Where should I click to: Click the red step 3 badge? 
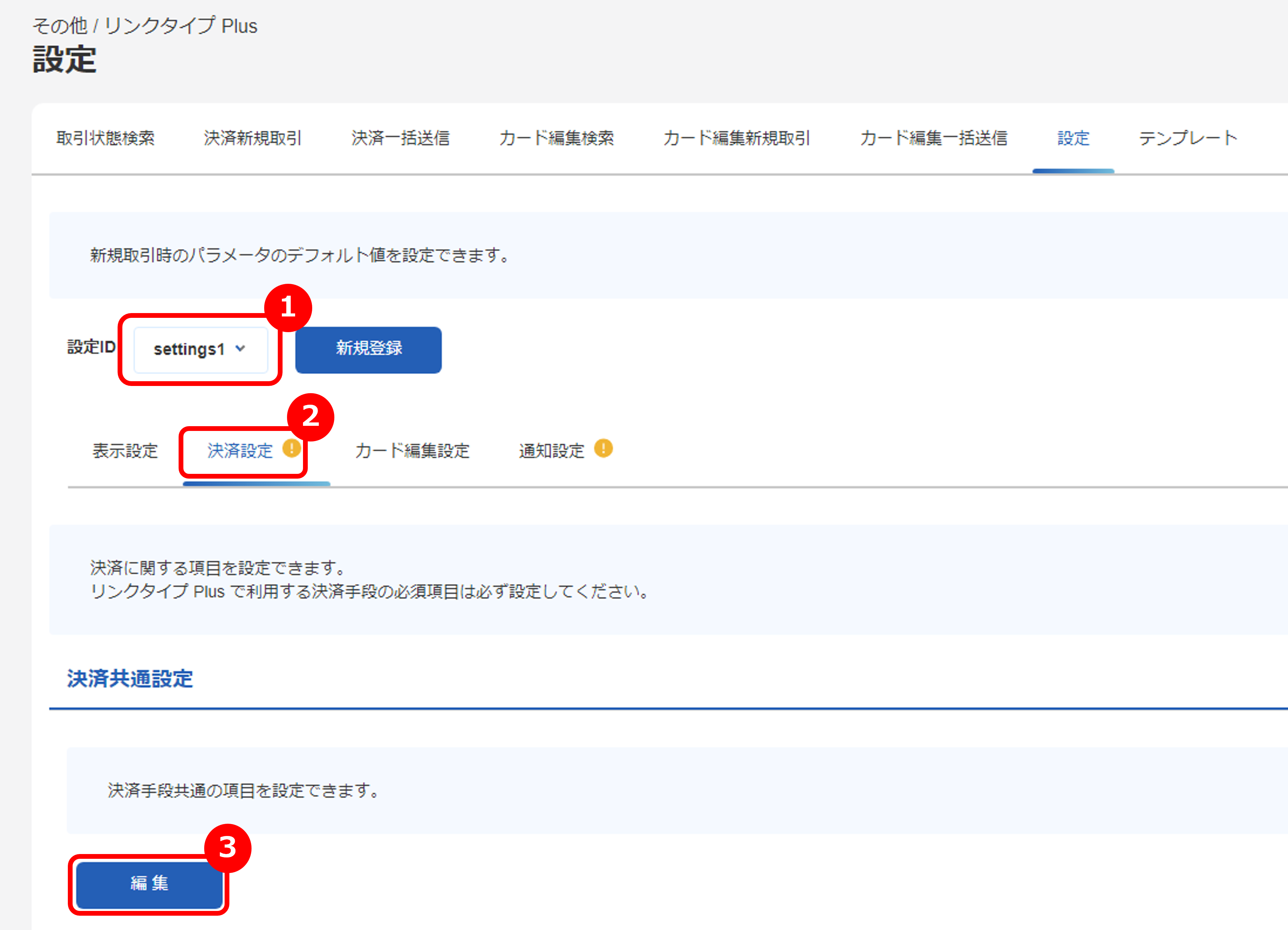227,848
